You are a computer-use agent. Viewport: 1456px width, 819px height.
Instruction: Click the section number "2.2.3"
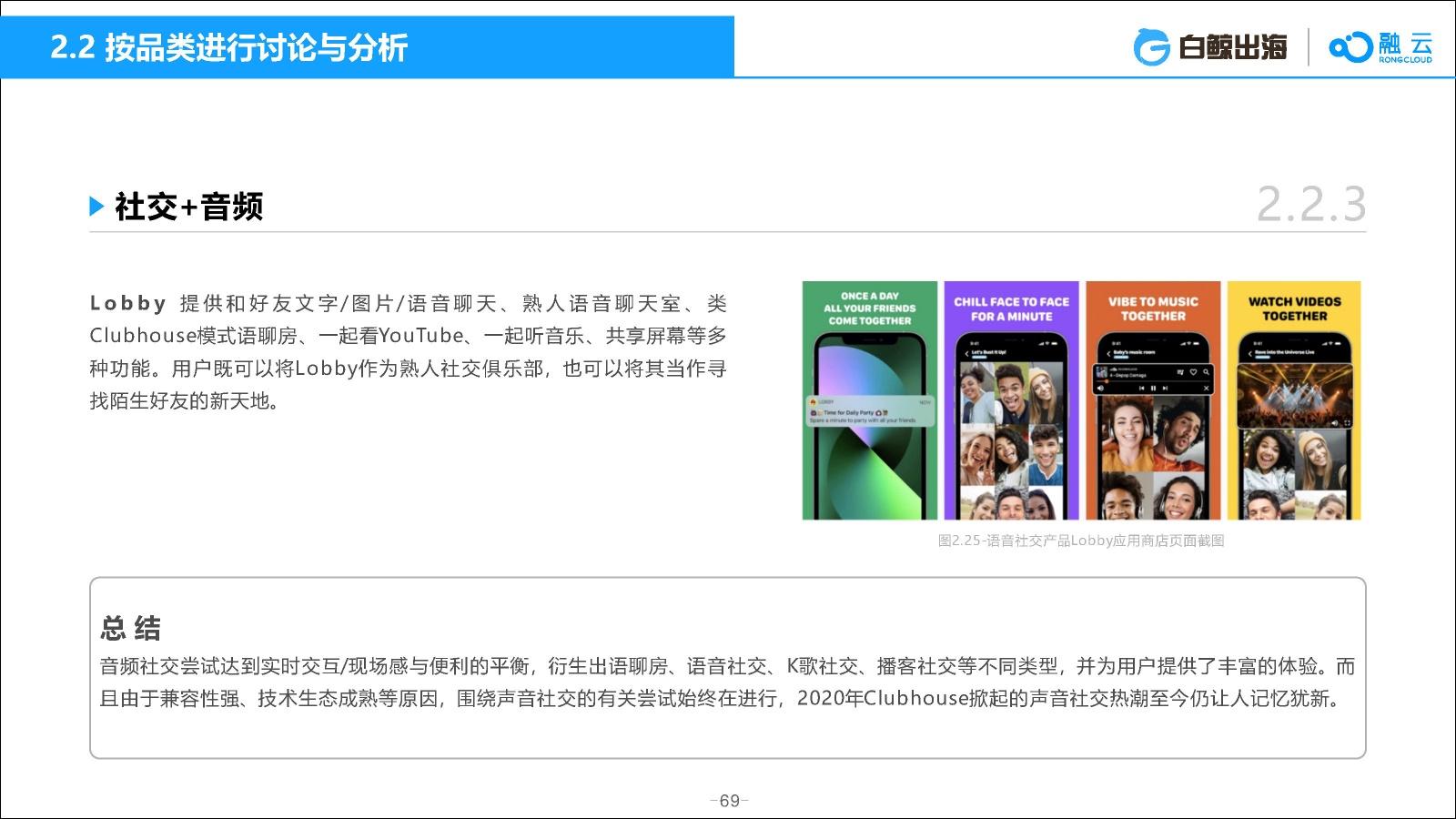tap(1311, 204)
